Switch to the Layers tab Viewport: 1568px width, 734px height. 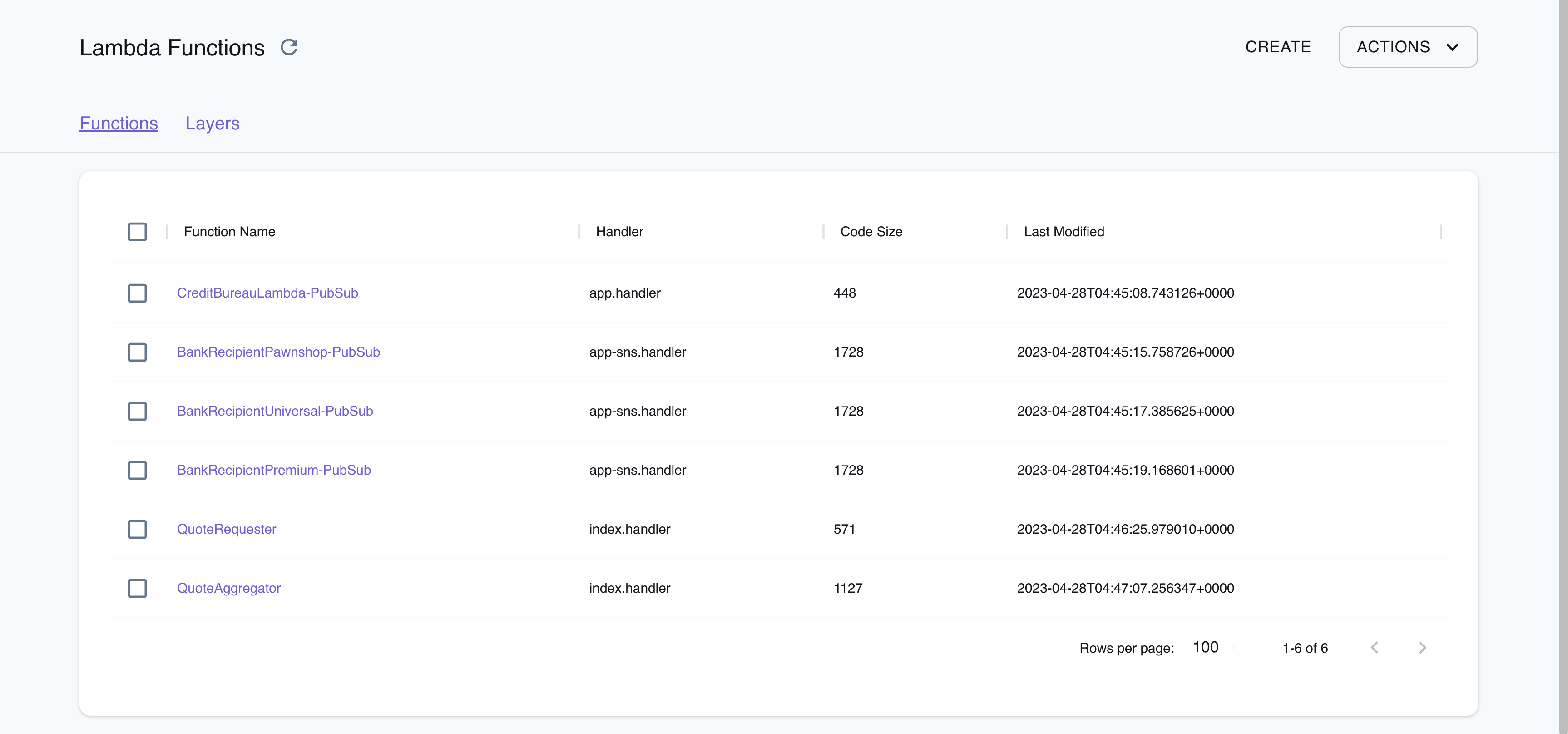[x=212, y=123]
